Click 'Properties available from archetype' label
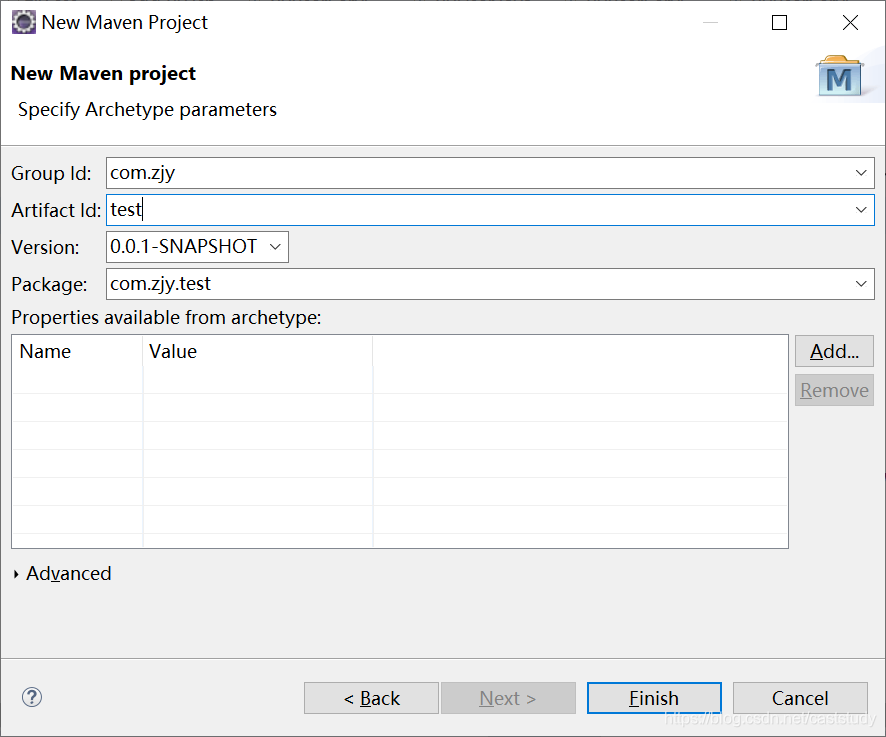886x737 pixels. [x=166, y=318]
